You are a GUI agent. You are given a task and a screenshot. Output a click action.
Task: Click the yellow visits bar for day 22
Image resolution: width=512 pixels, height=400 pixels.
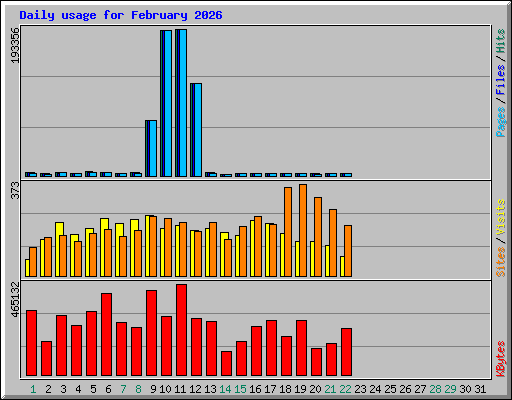342,266
